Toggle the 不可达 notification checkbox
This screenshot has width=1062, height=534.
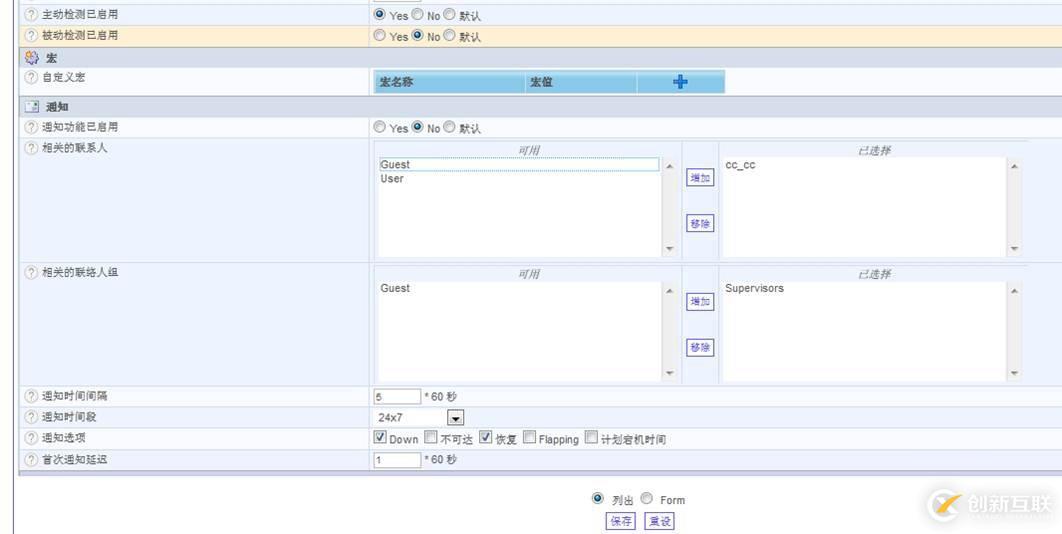pyautogui.click(x=431, y=437)
